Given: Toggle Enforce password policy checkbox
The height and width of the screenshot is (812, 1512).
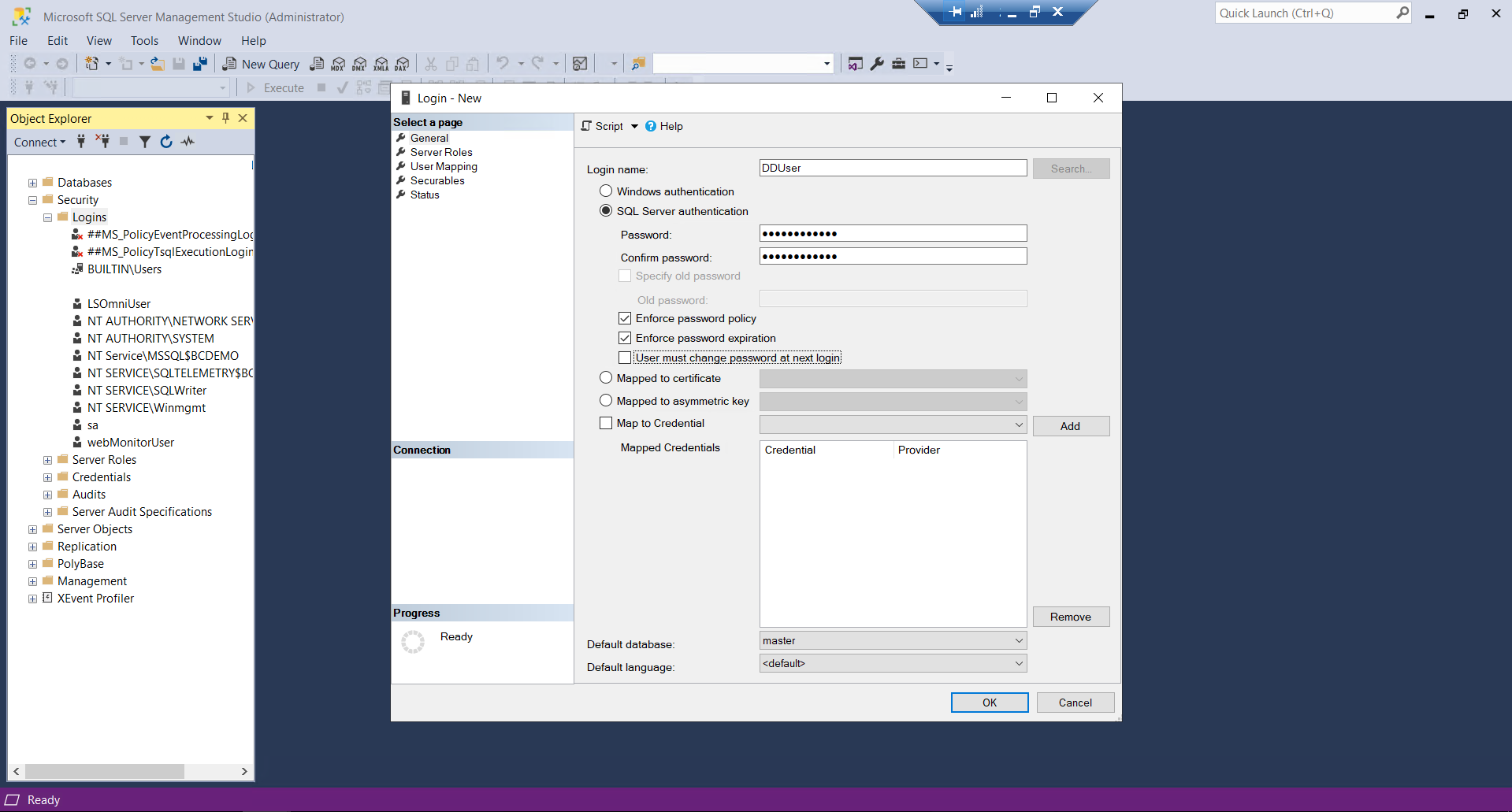Looking at the screenshot, I should 625,318.
